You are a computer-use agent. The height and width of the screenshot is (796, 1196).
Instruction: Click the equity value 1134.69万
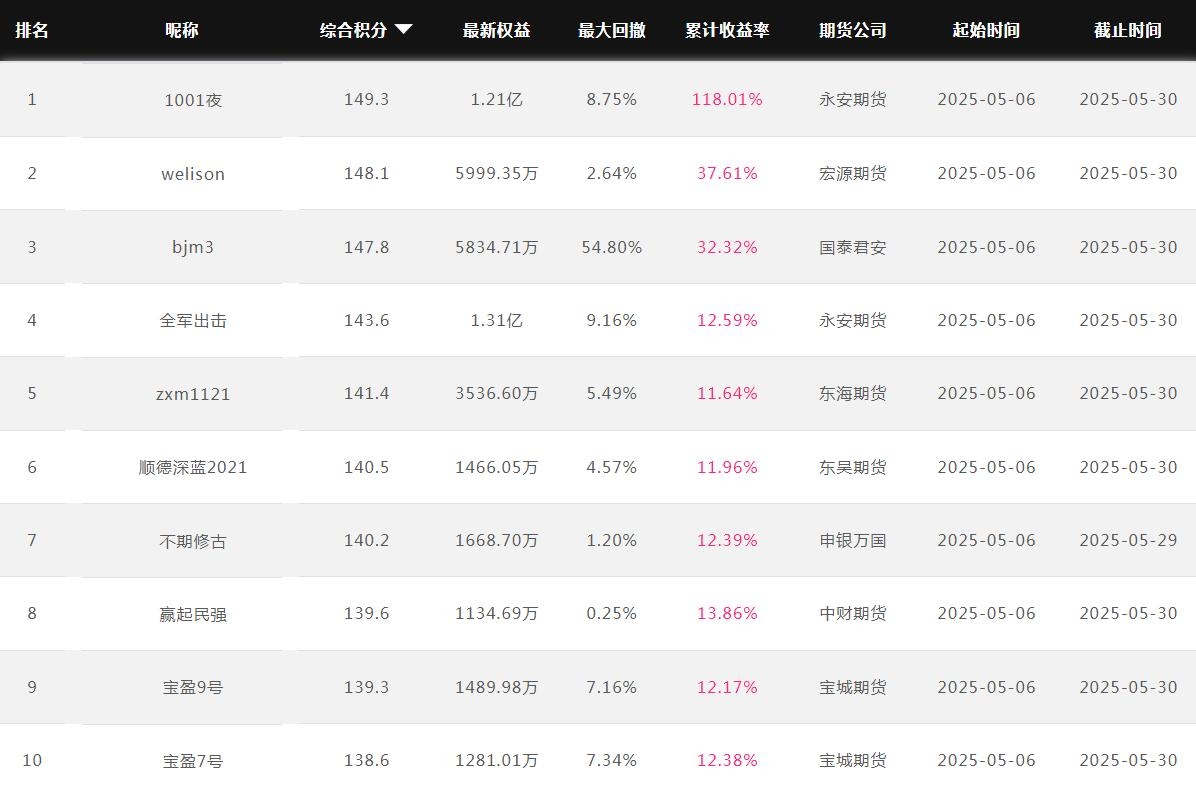point(497,613)
